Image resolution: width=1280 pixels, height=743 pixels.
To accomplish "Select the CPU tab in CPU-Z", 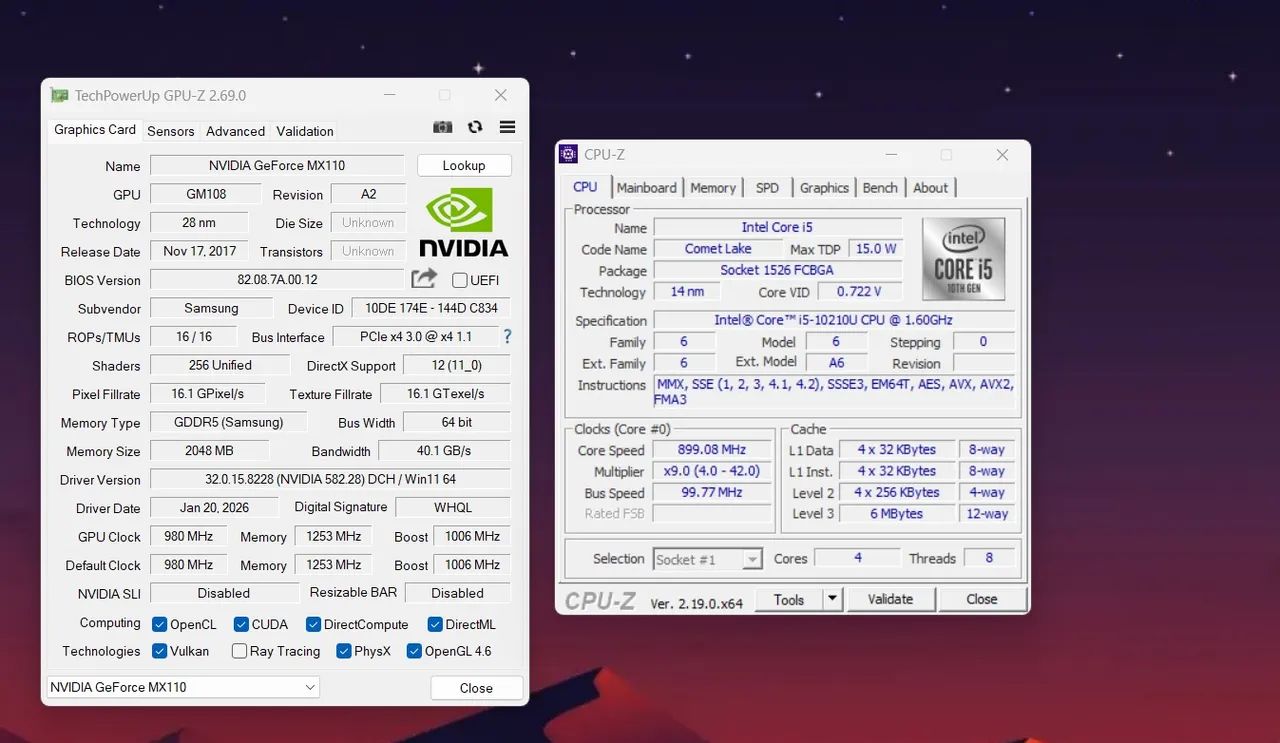I will coord(585,186).
